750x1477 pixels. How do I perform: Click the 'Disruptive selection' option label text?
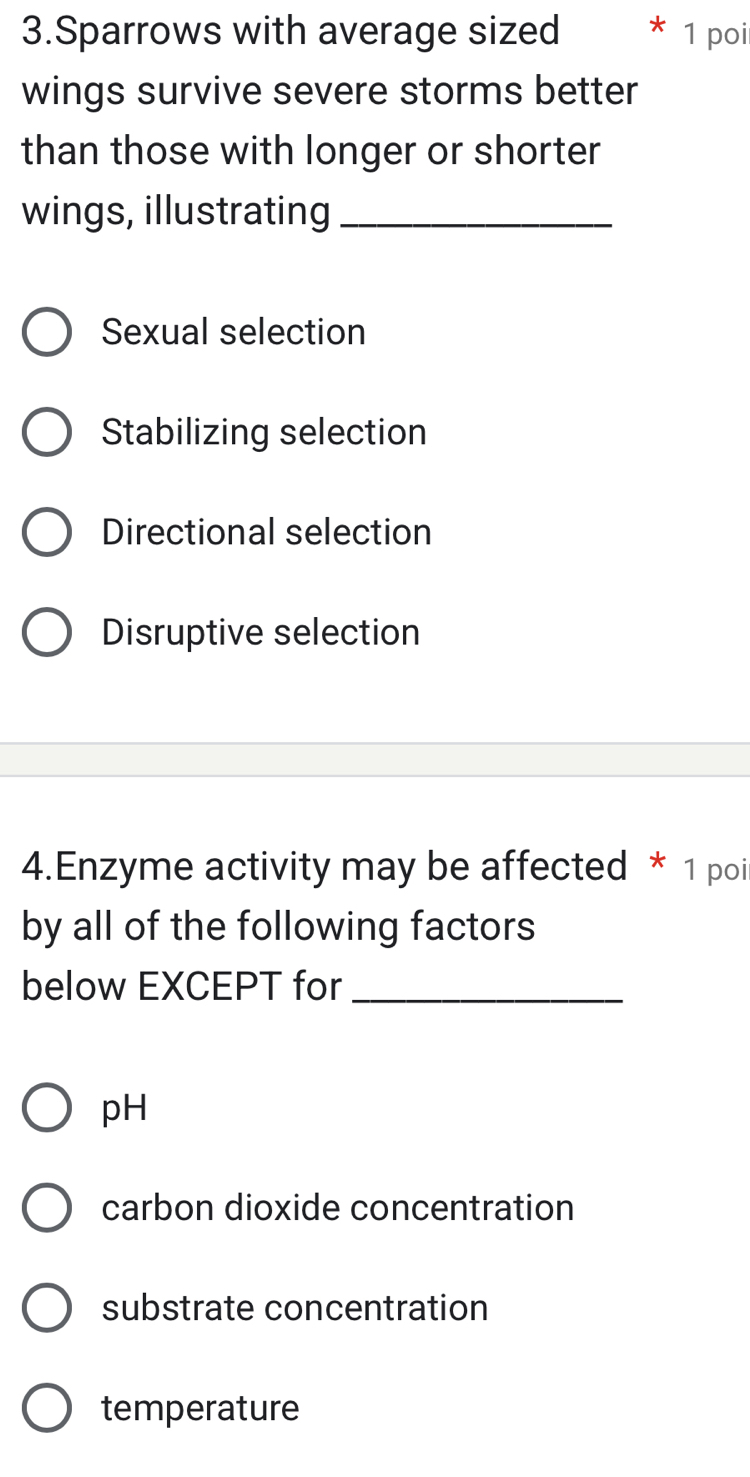click(x=261, y=632)
